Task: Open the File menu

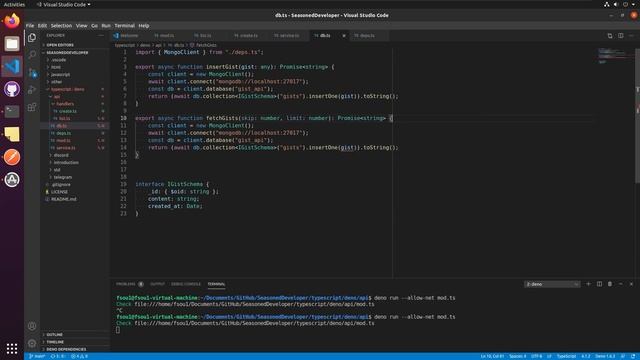Action: [30, 26]
